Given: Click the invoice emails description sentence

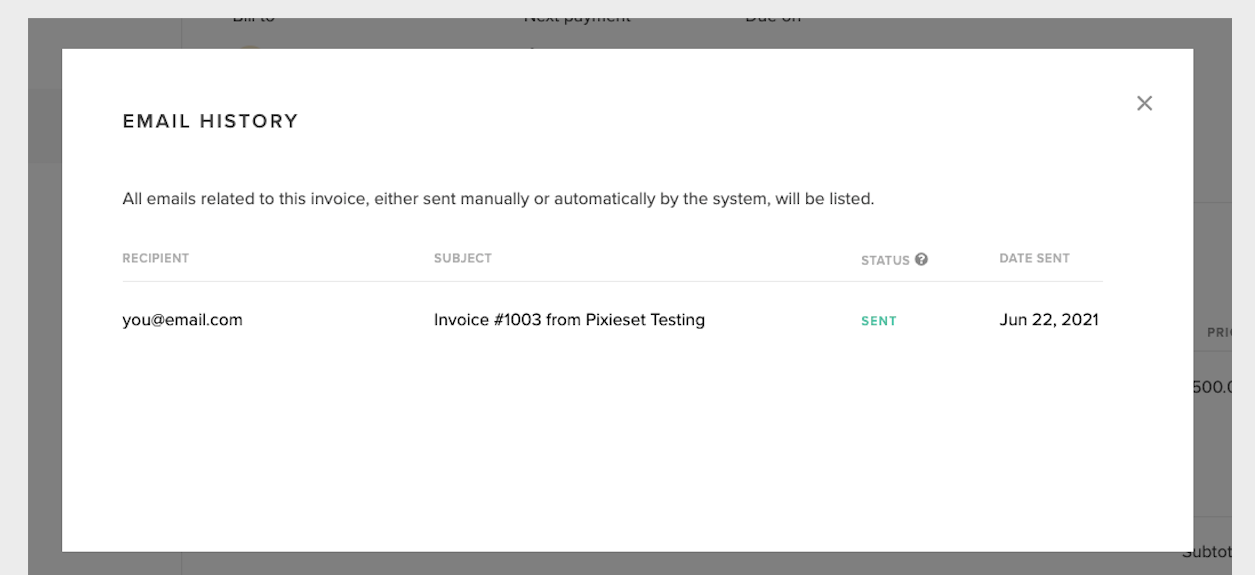Looking at the screenshot, I should 498,199.
